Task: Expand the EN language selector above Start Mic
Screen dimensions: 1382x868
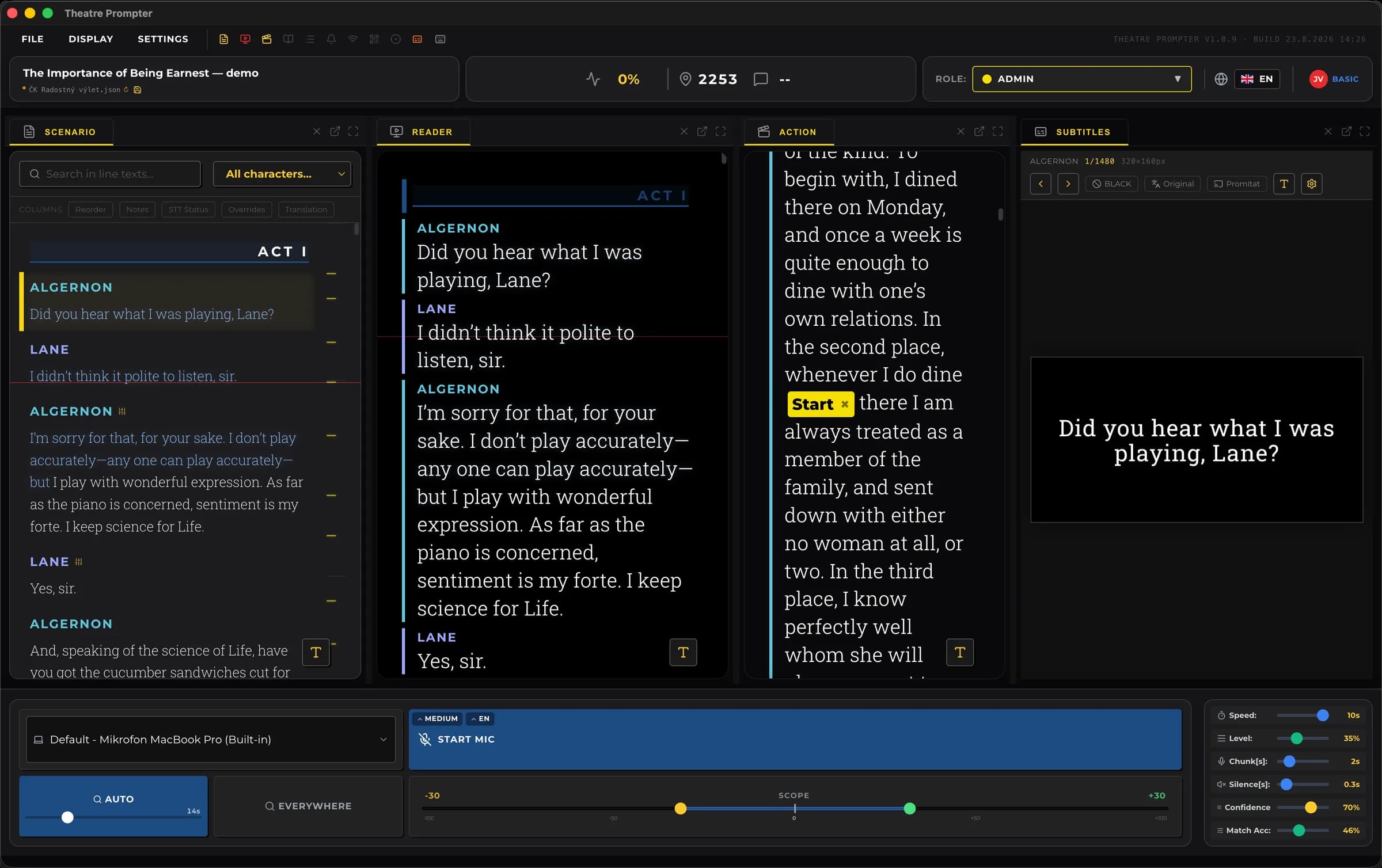Action: click(x=480, y=718)
